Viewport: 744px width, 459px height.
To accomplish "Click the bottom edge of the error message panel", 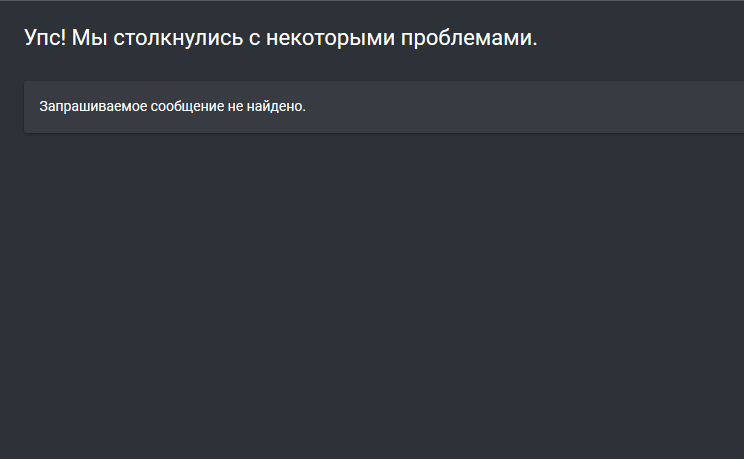I will click(x=380, y=131).
